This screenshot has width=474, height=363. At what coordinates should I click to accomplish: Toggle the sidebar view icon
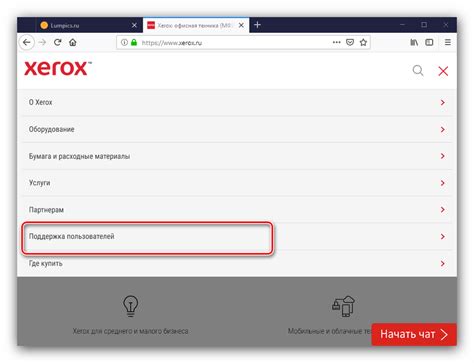pos(429,42)
